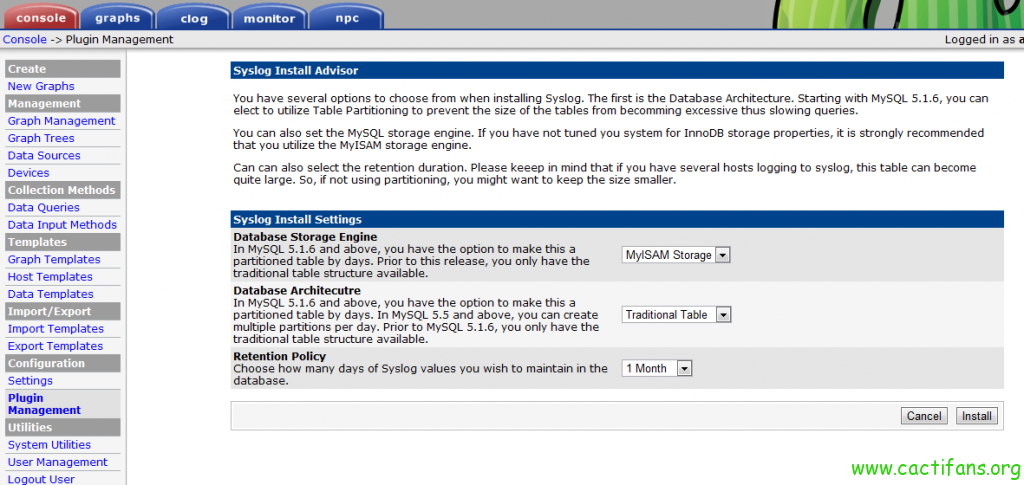Image resolution: width=1024 pixels, height=485 pixels.
Task: Go to Data Input Methods
Action: click(62, 225)
